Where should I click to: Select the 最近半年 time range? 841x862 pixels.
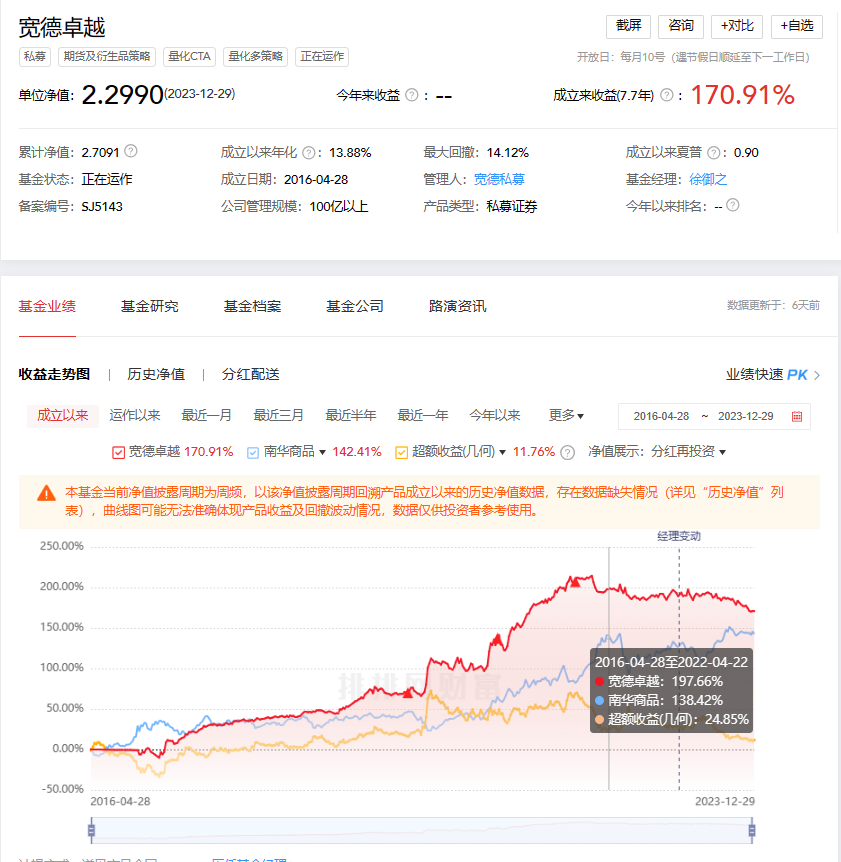coord(351,416)
